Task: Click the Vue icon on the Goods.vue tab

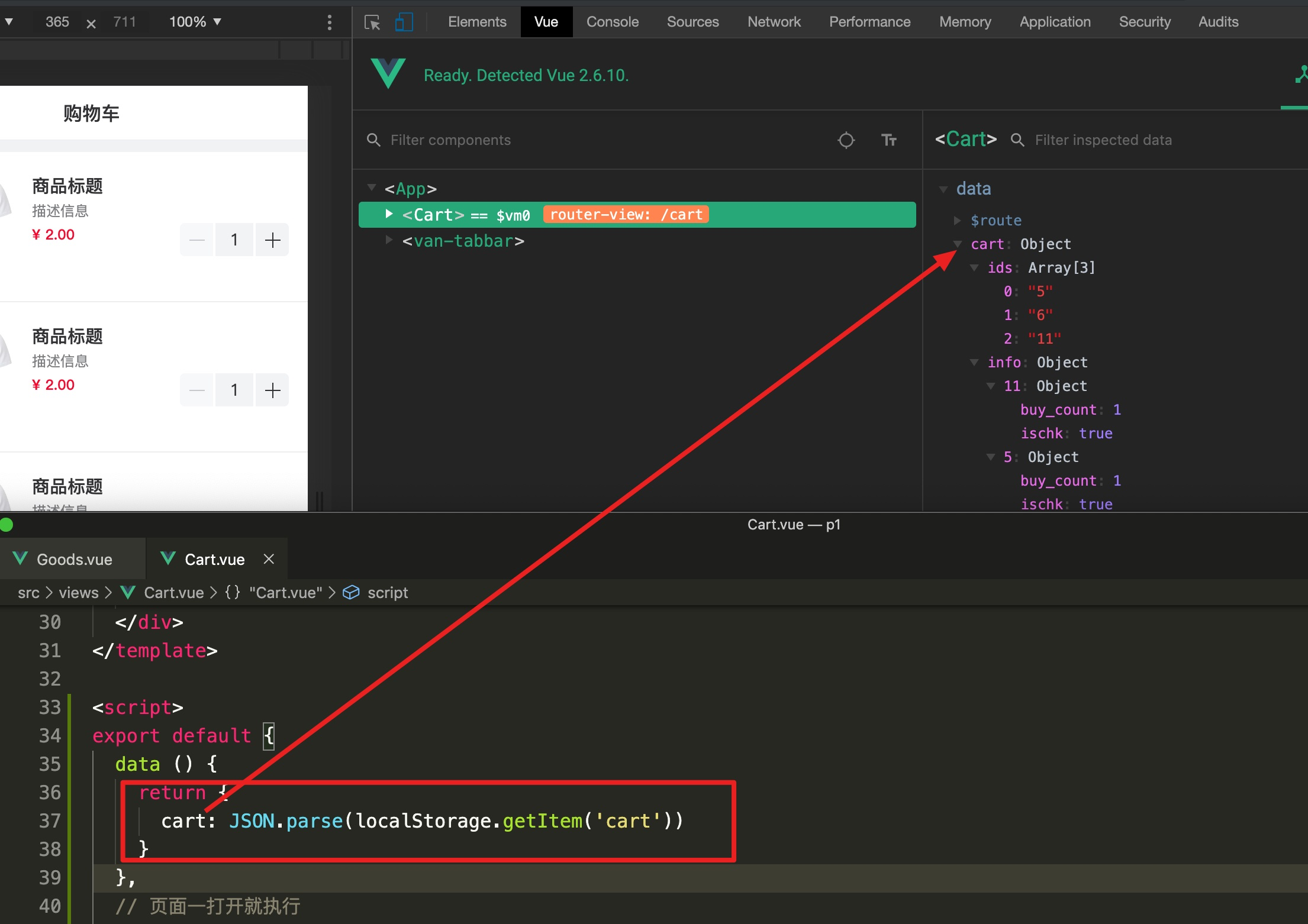Action: click(x=20, y=558)
